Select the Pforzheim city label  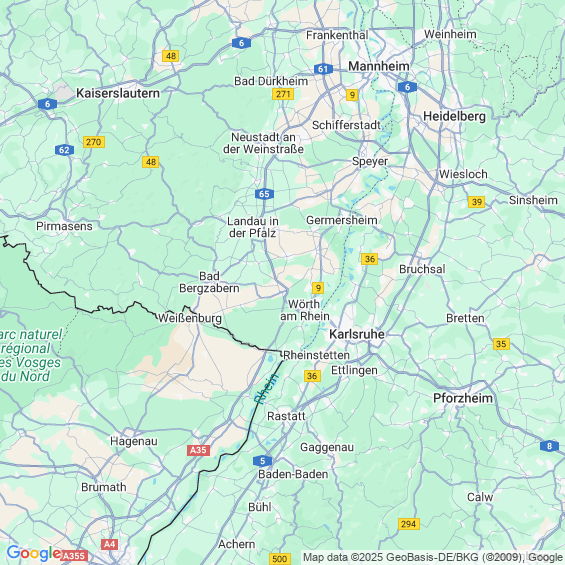[x=463, y=398]
